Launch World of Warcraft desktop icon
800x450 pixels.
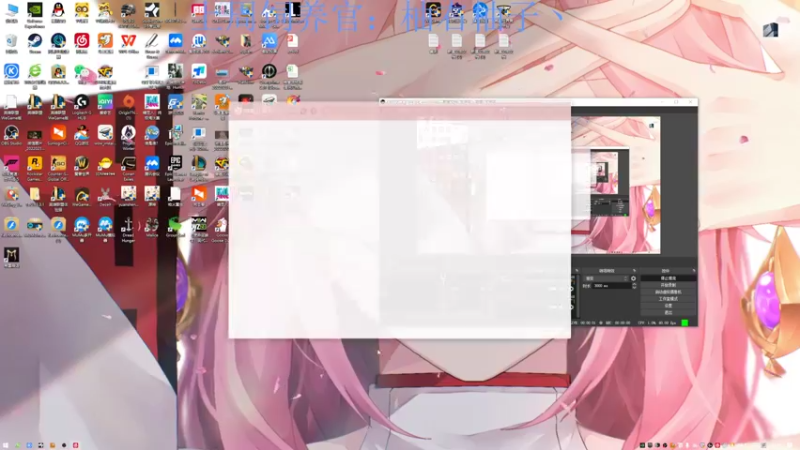tap(82, 165)
